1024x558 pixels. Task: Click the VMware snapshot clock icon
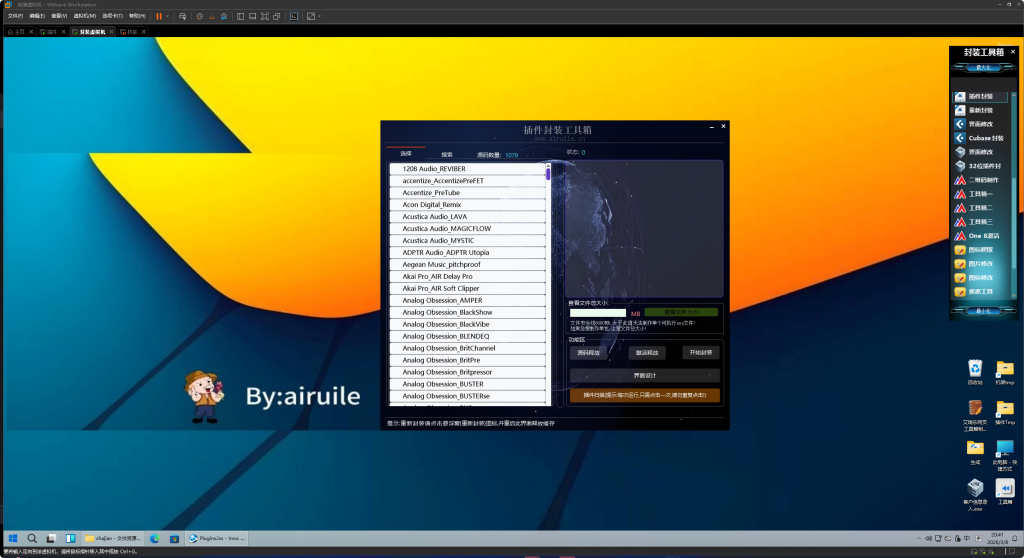coord(200,17)
